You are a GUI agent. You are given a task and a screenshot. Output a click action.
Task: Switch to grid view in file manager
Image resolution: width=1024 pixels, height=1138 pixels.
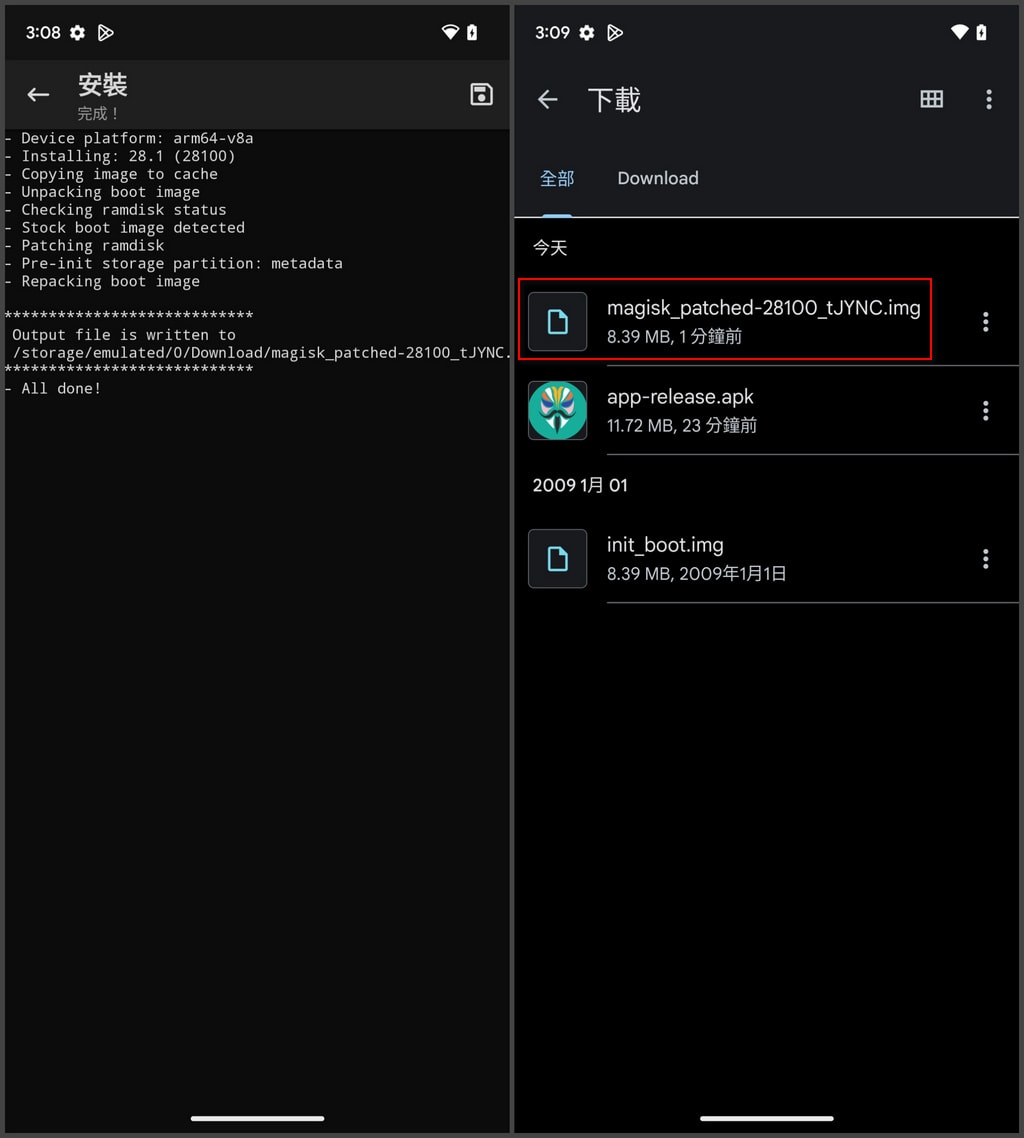click(x=931, y=99)
